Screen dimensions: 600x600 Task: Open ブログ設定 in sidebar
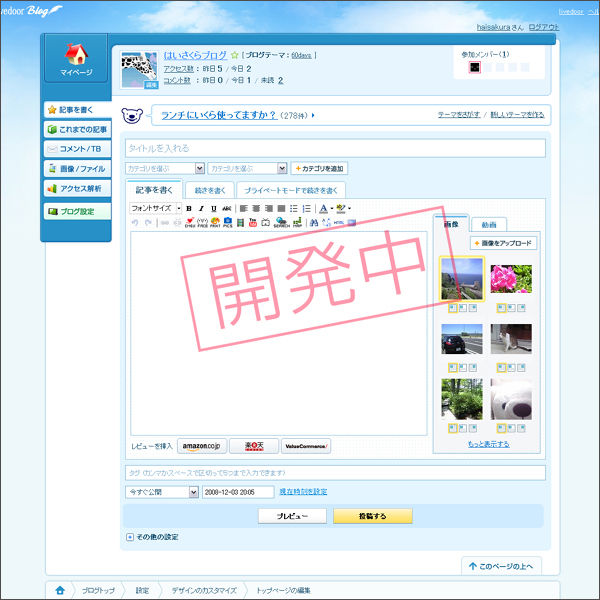coord(78,211)
